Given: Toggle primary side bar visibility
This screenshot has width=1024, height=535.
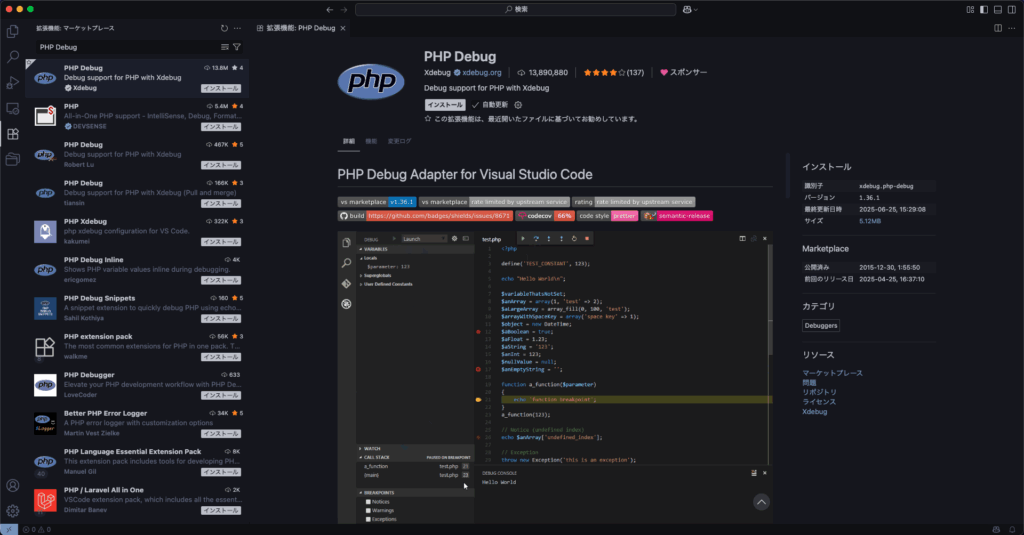Looking at the screenshot, I should coord(984,9).
